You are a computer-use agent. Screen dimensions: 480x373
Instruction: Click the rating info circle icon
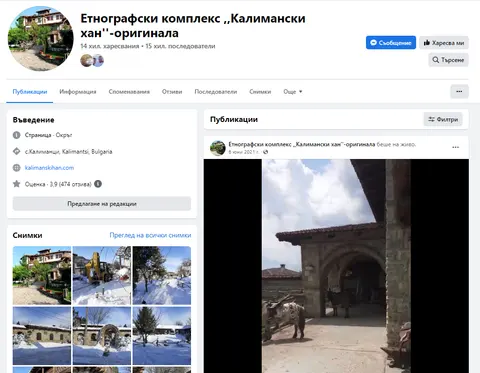pos(98,184)
